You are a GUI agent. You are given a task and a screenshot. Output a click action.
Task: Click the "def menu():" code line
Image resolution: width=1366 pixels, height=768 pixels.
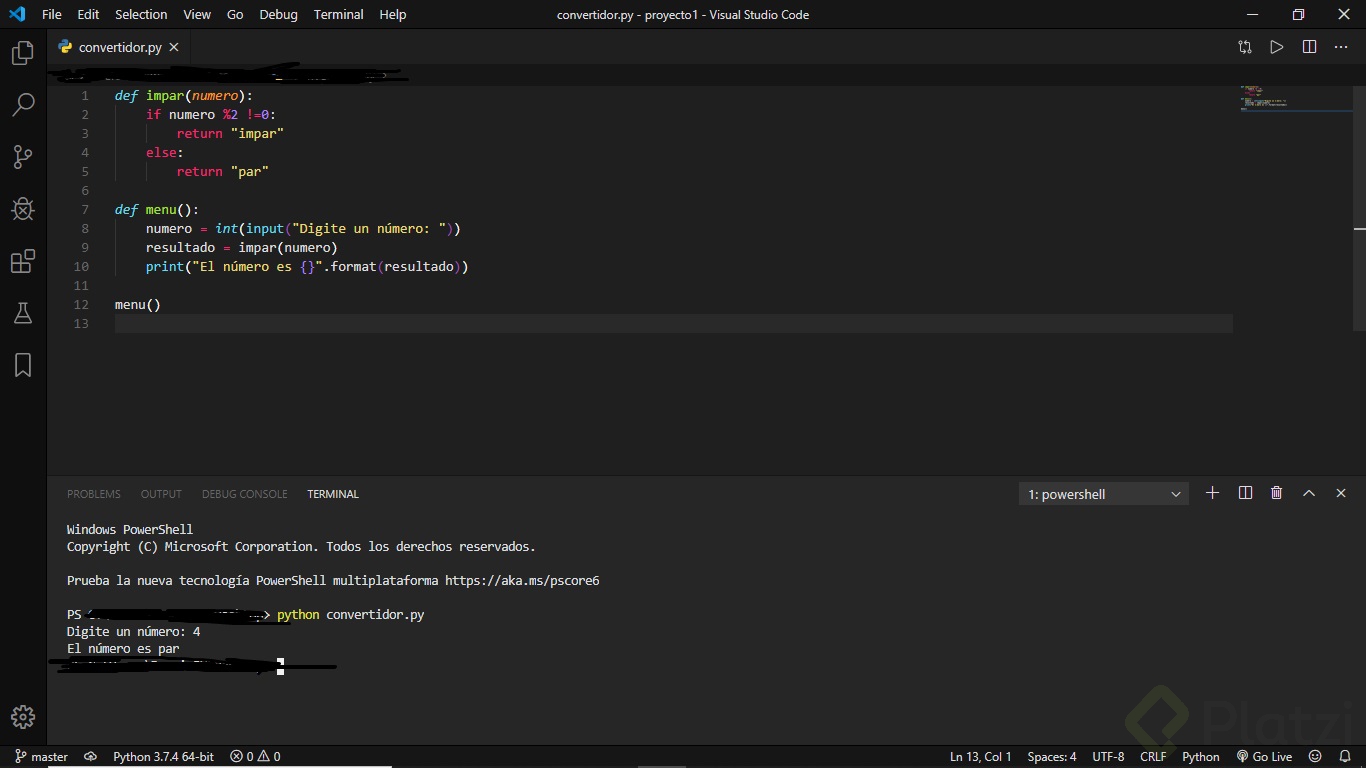157,210
